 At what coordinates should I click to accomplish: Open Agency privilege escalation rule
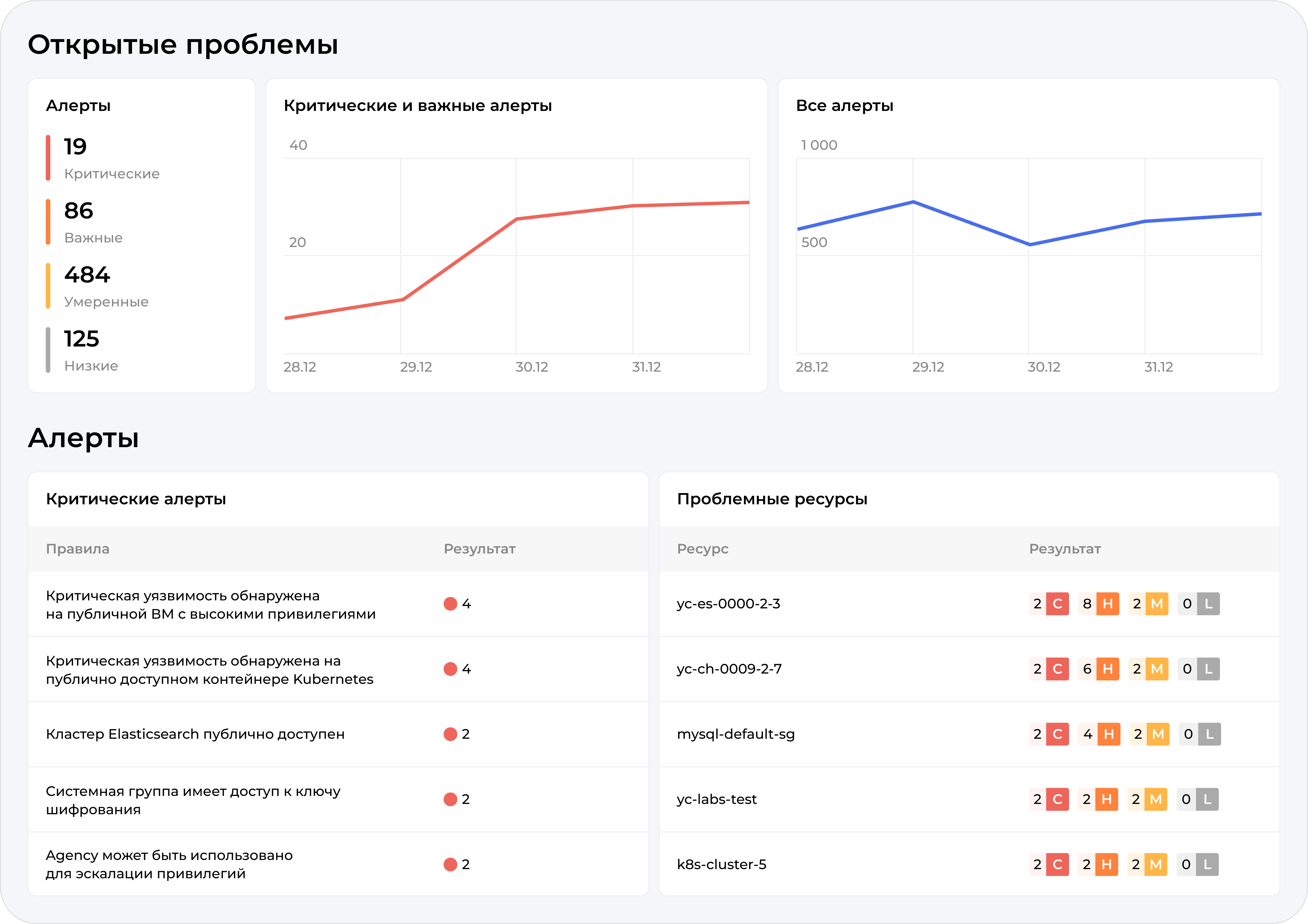[169, 865]
